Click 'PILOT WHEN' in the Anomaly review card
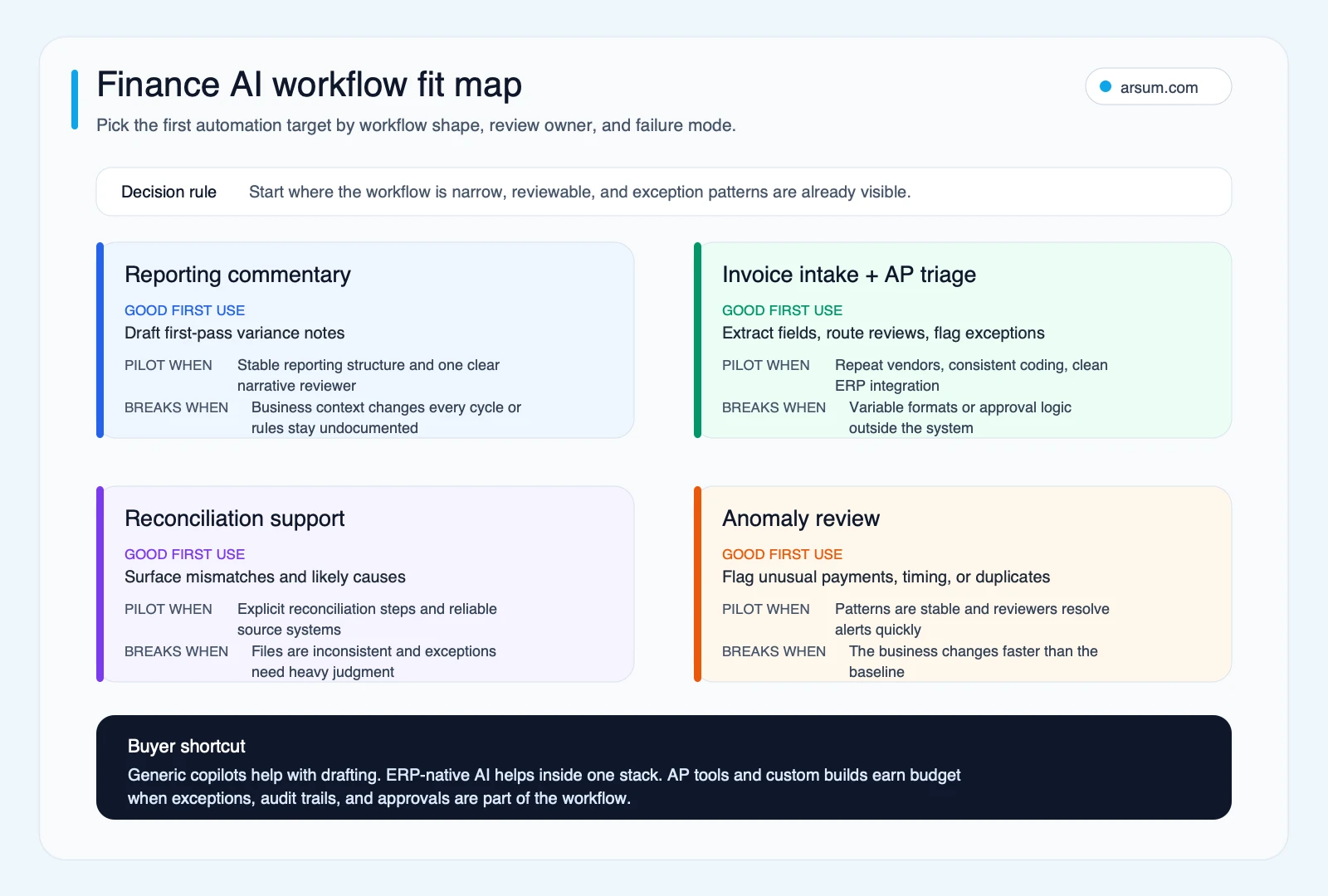The image size is (1328, 896). click(765, 609)
